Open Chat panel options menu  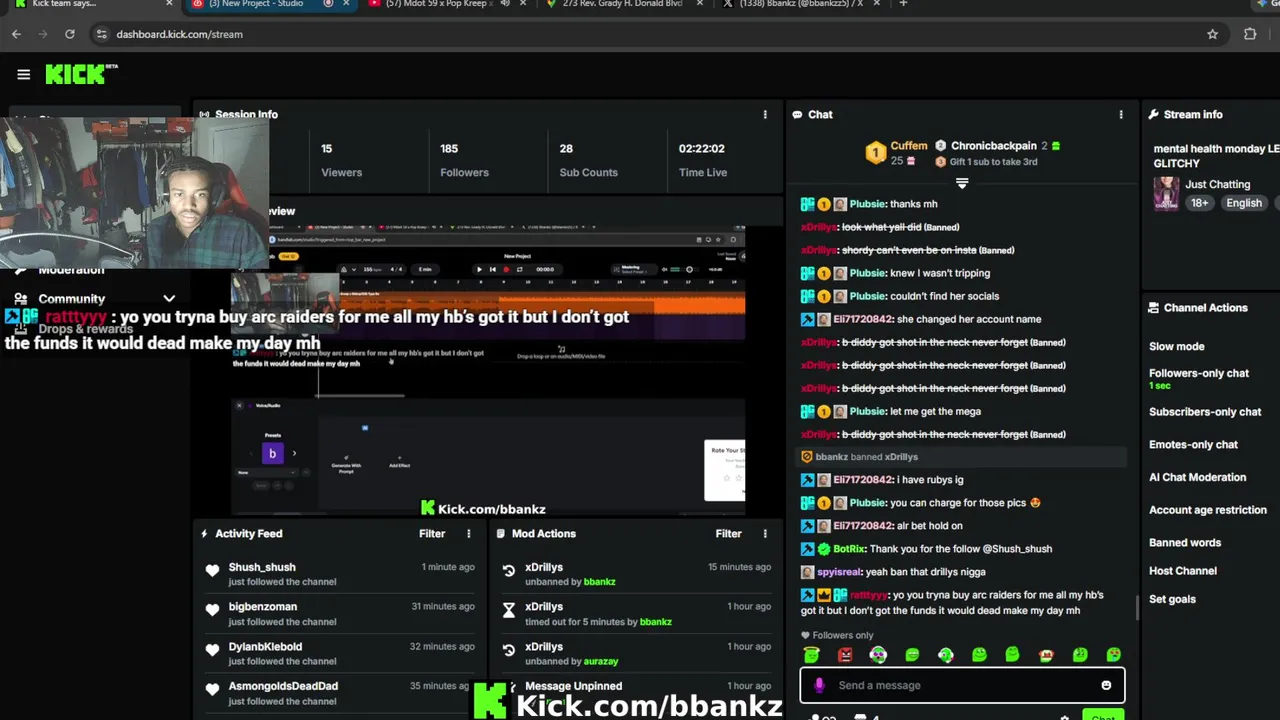pos(1121,115)
